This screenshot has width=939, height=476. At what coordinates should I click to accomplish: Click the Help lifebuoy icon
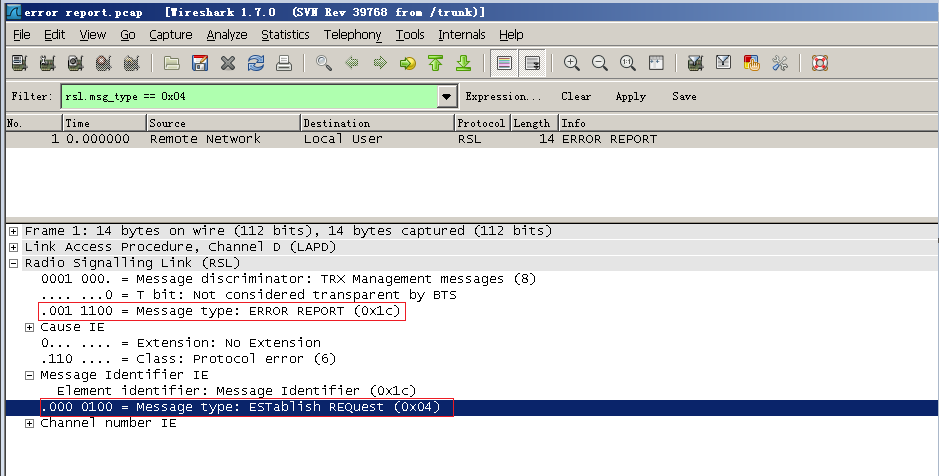[820, 63]
